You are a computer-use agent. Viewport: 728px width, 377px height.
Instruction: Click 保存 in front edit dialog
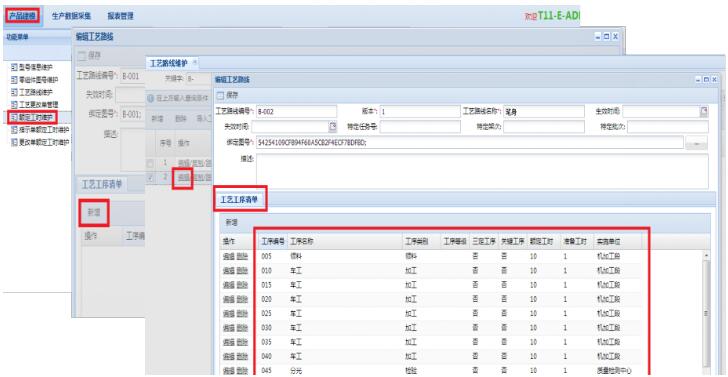coord(228,96)
